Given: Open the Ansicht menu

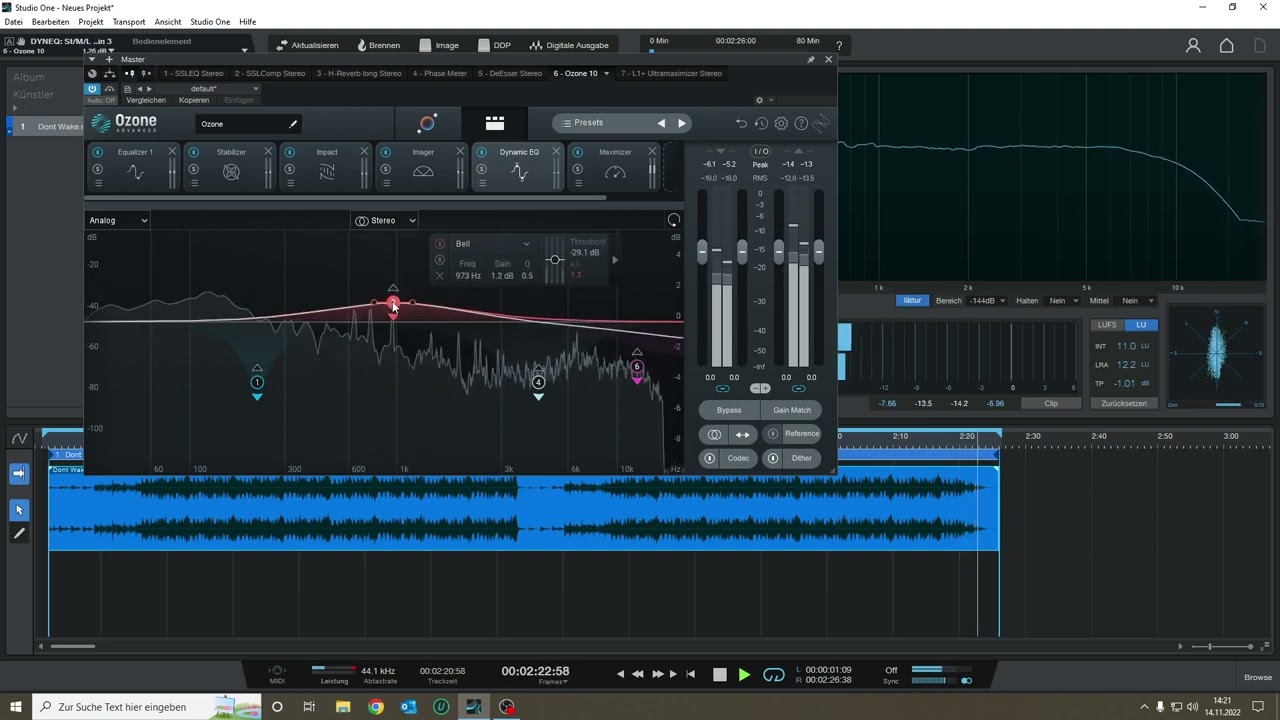Looking at the screenshot, I should (x=168, y=22).
